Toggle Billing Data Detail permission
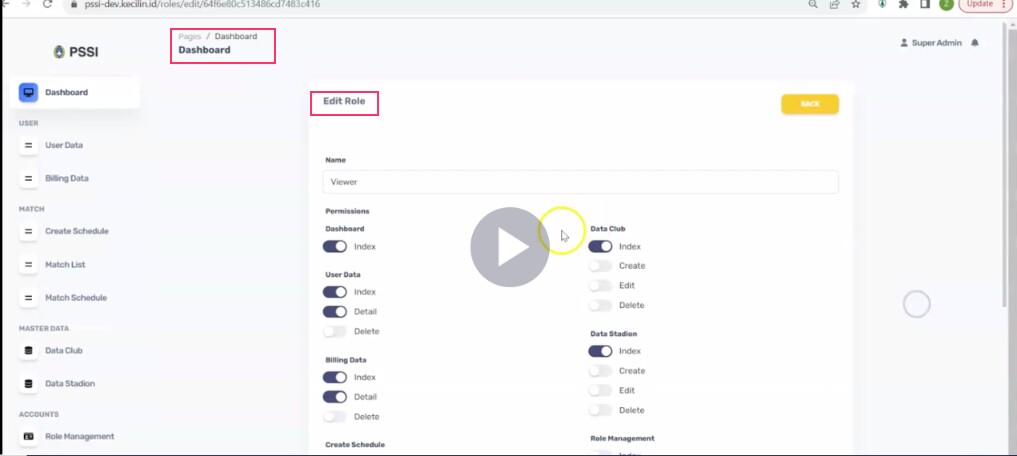Viewport: 1017px width, 456px height. (x=335, y=397)
